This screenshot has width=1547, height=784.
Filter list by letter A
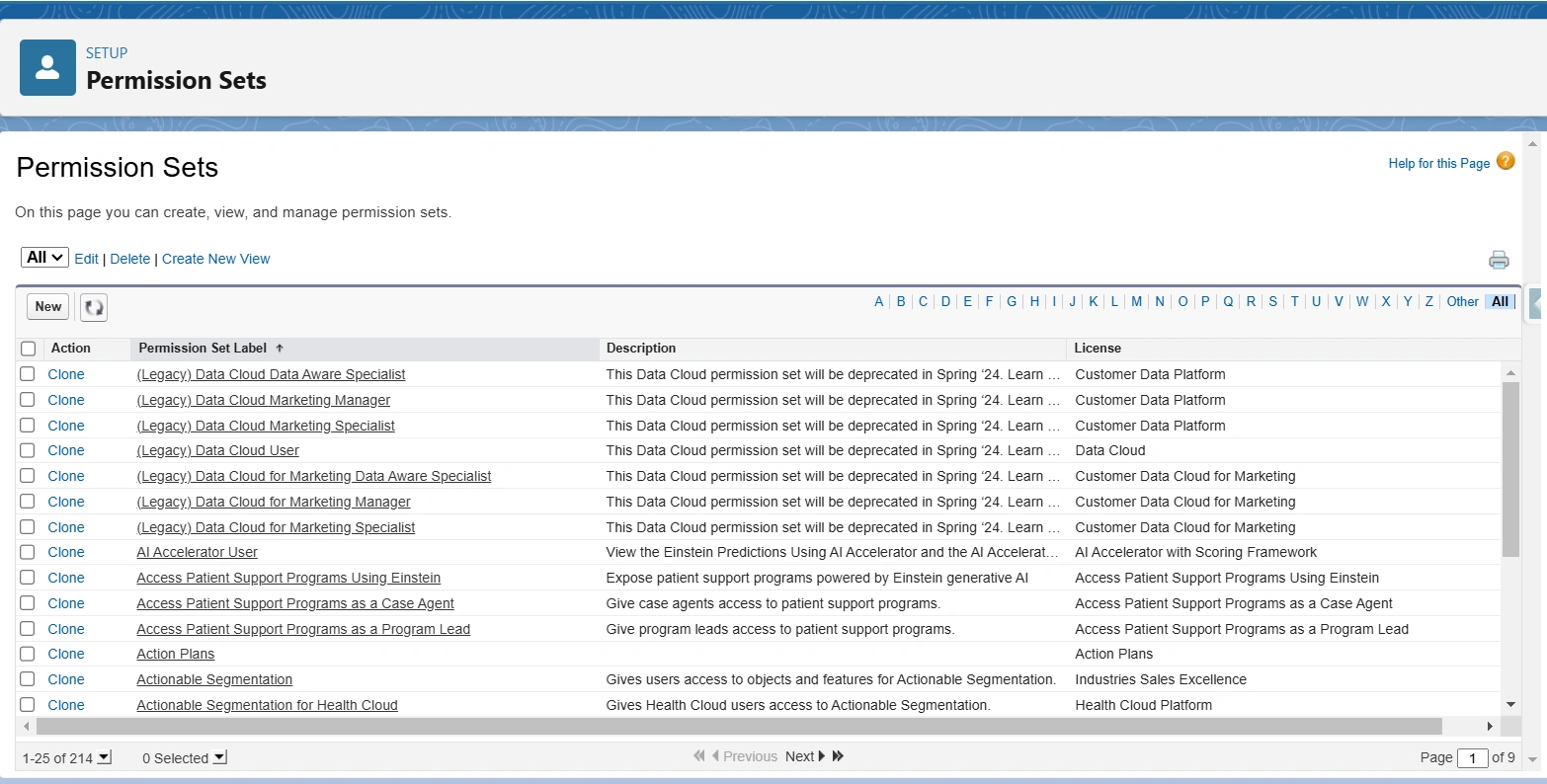point(878,301)
